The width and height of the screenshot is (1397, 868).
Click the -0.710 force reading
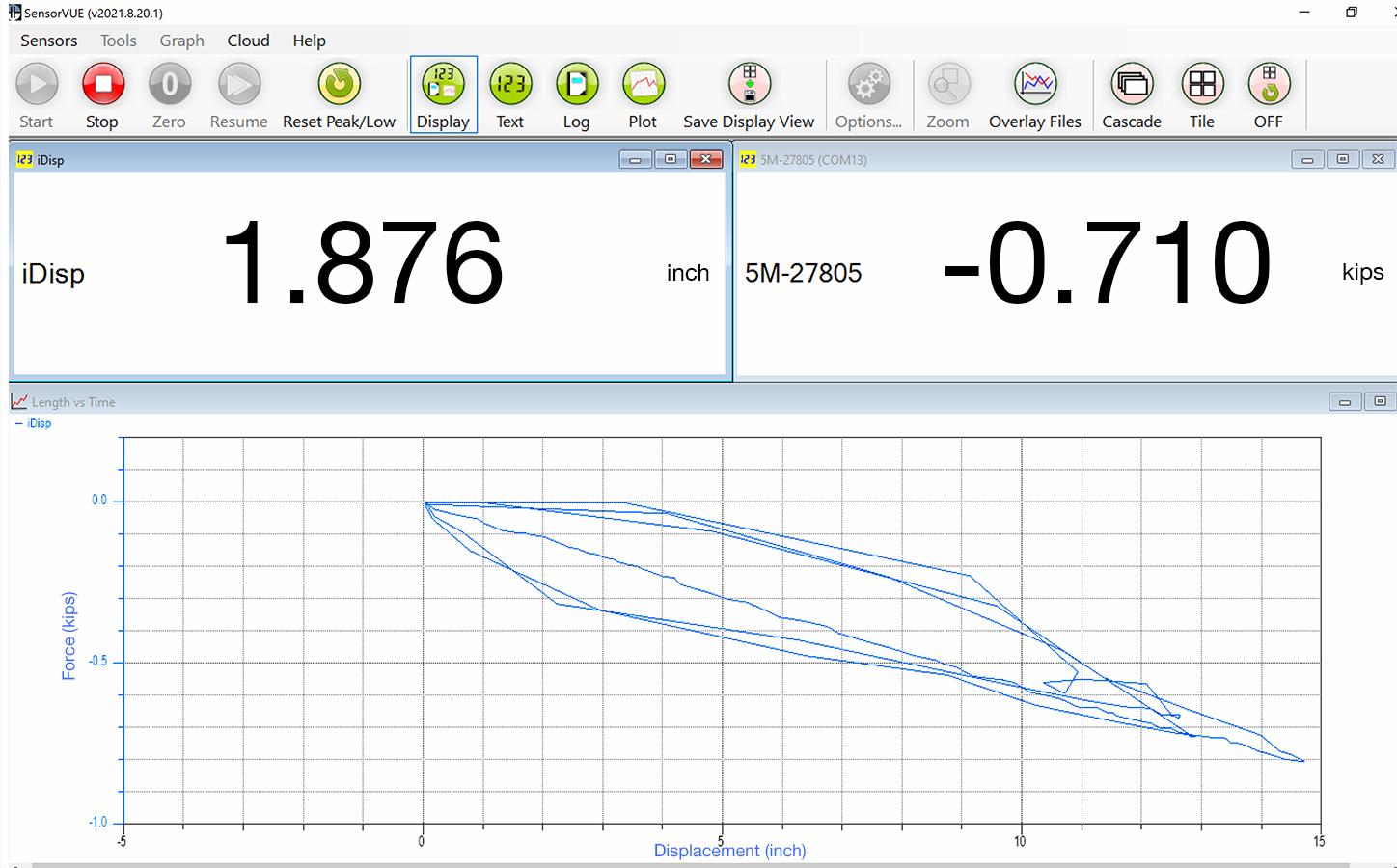1108,263
